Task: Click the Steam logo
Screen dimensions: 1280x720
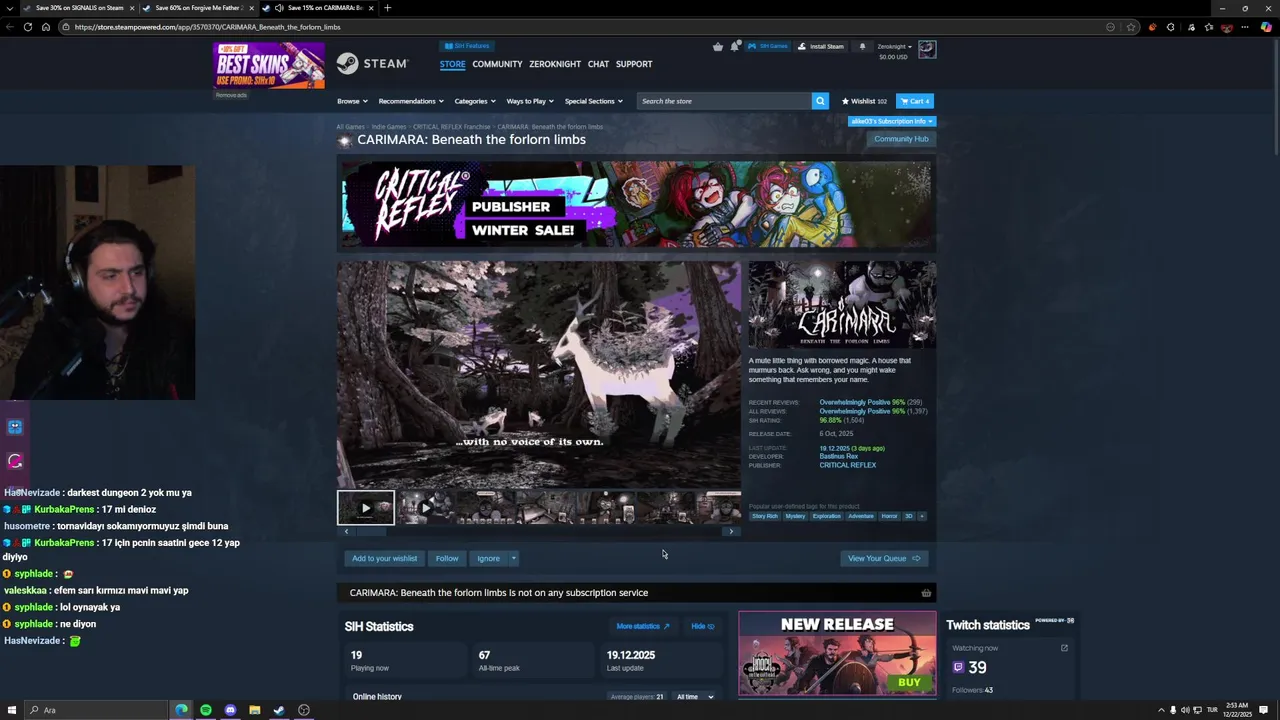Action: click(372, 64)
